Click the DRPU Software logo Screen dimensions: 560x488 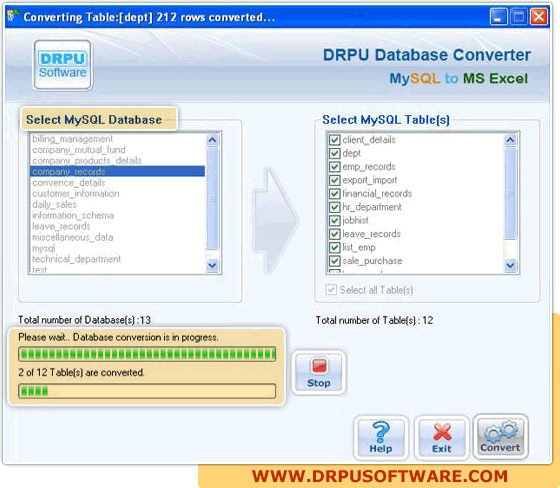point(62,65)
